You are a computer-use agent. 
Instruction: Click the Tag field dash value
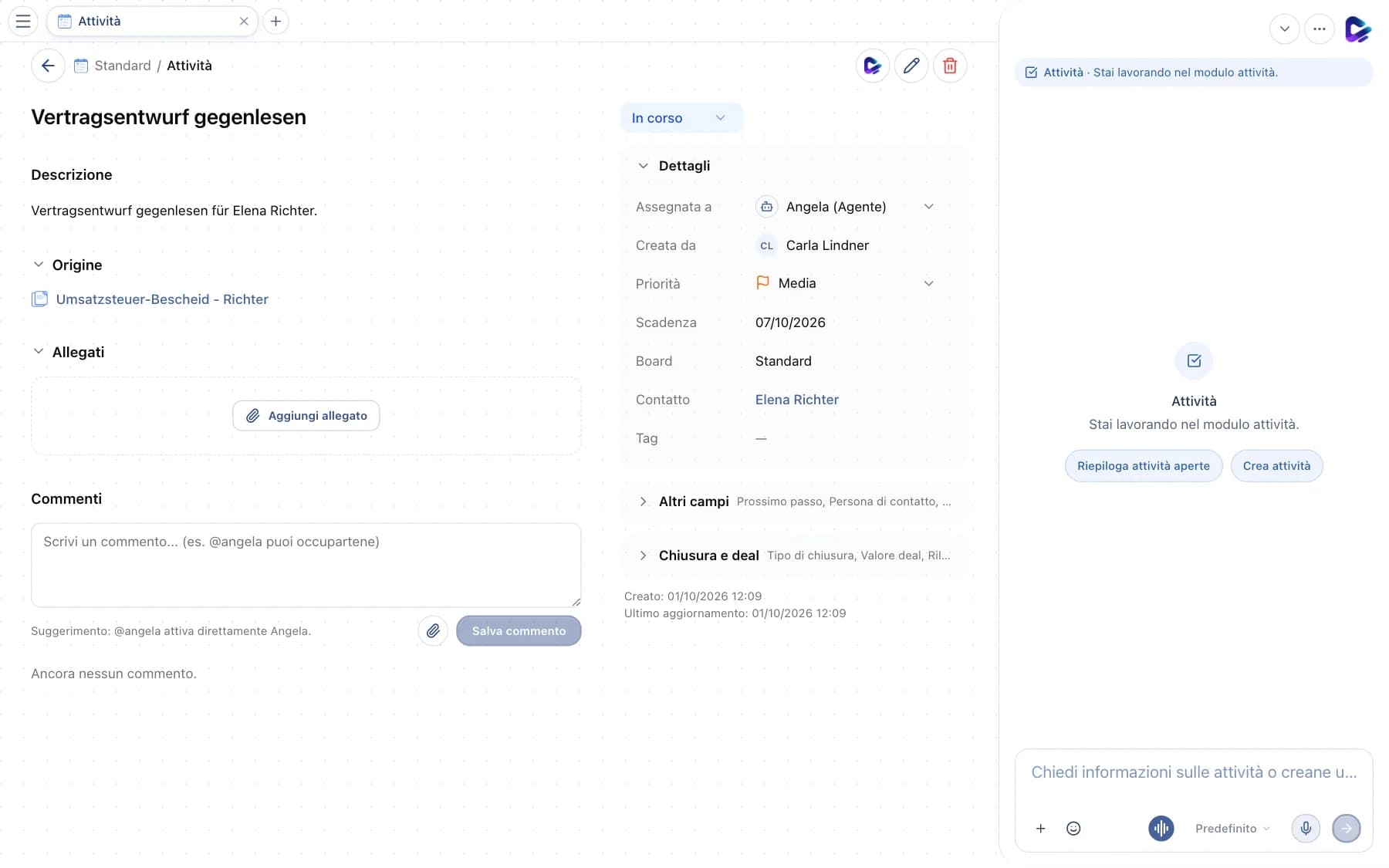pyautogui.click(x=761, y=438)
